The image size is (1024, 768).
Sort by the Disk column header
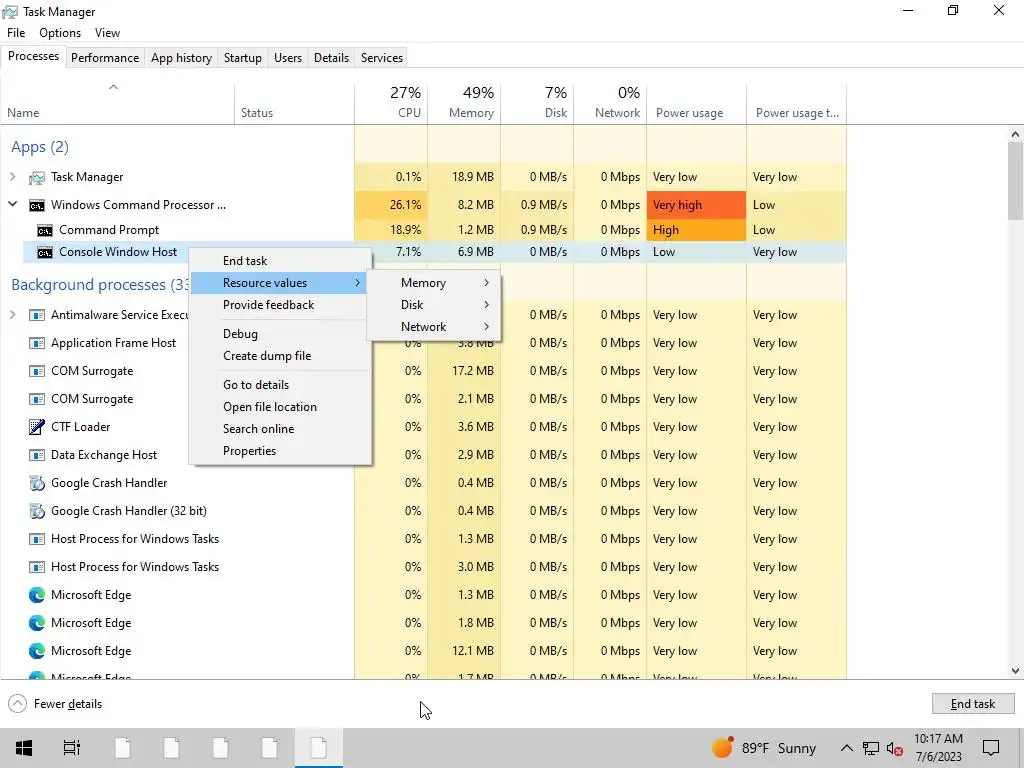tap(537, 103)
